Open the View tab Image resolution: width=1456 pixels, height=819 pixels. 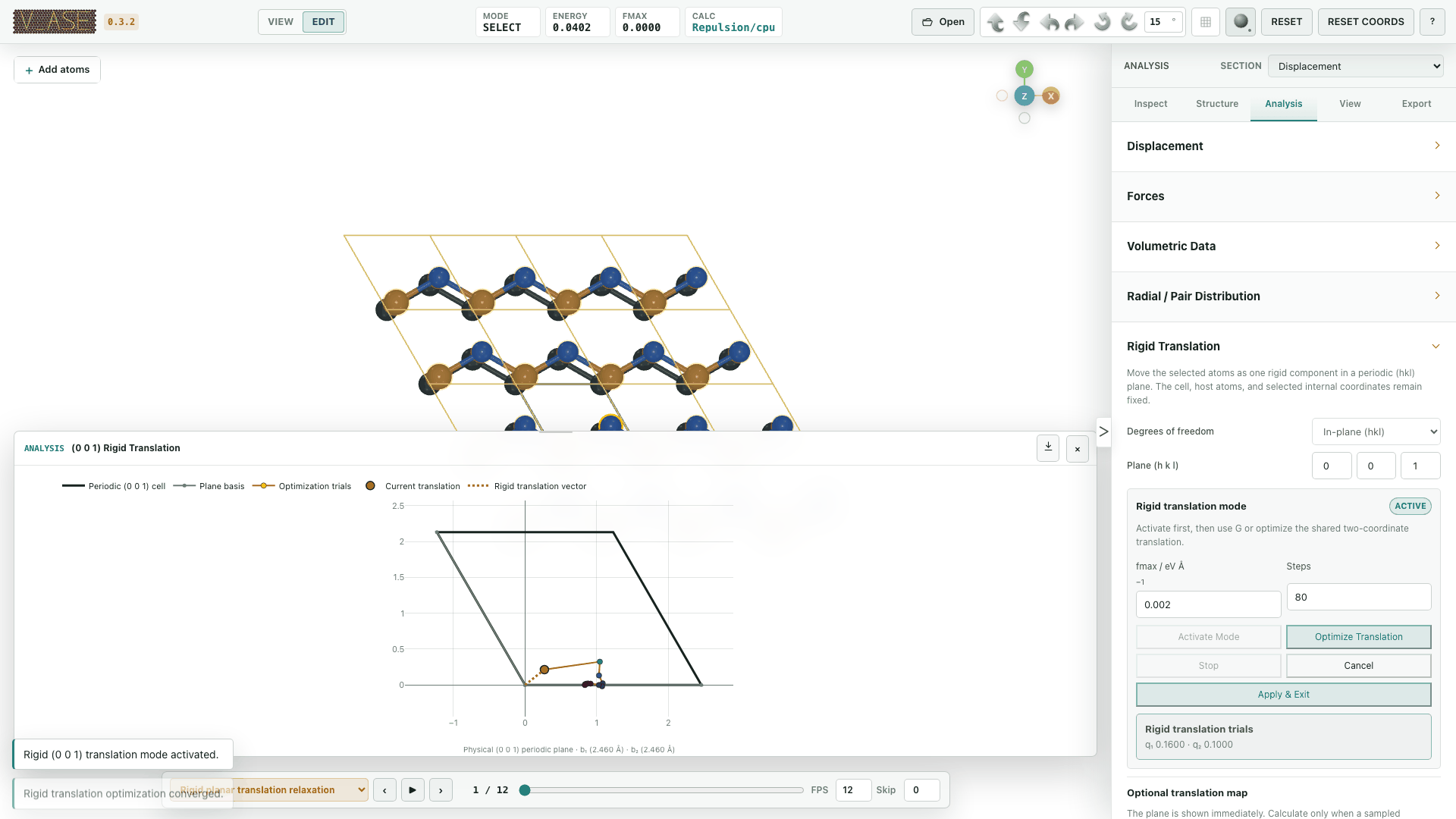tap(1350, 104)
